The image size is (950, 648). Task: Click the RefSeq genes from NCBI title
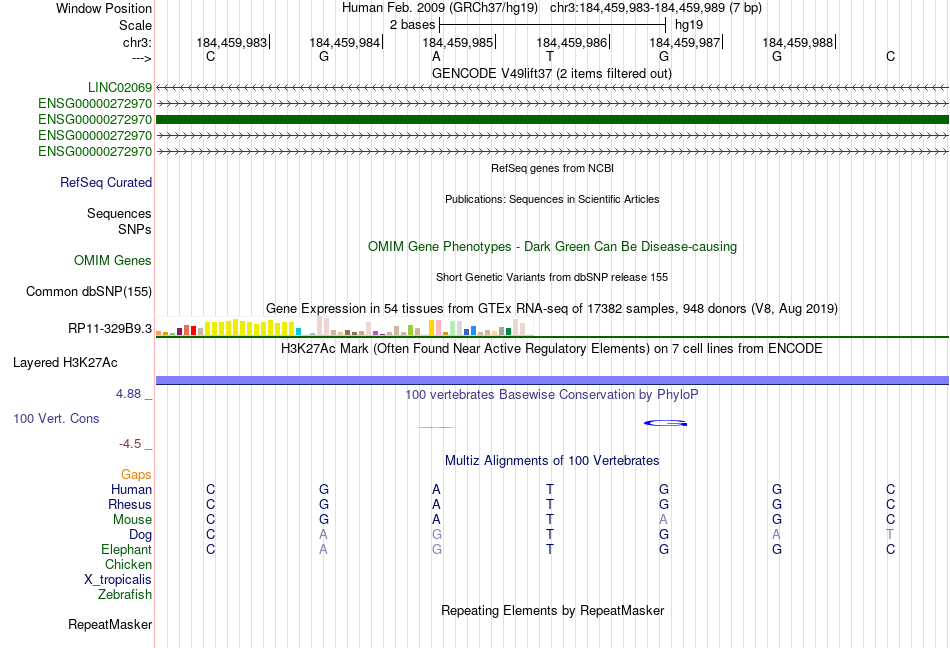(x=552, y=168)
